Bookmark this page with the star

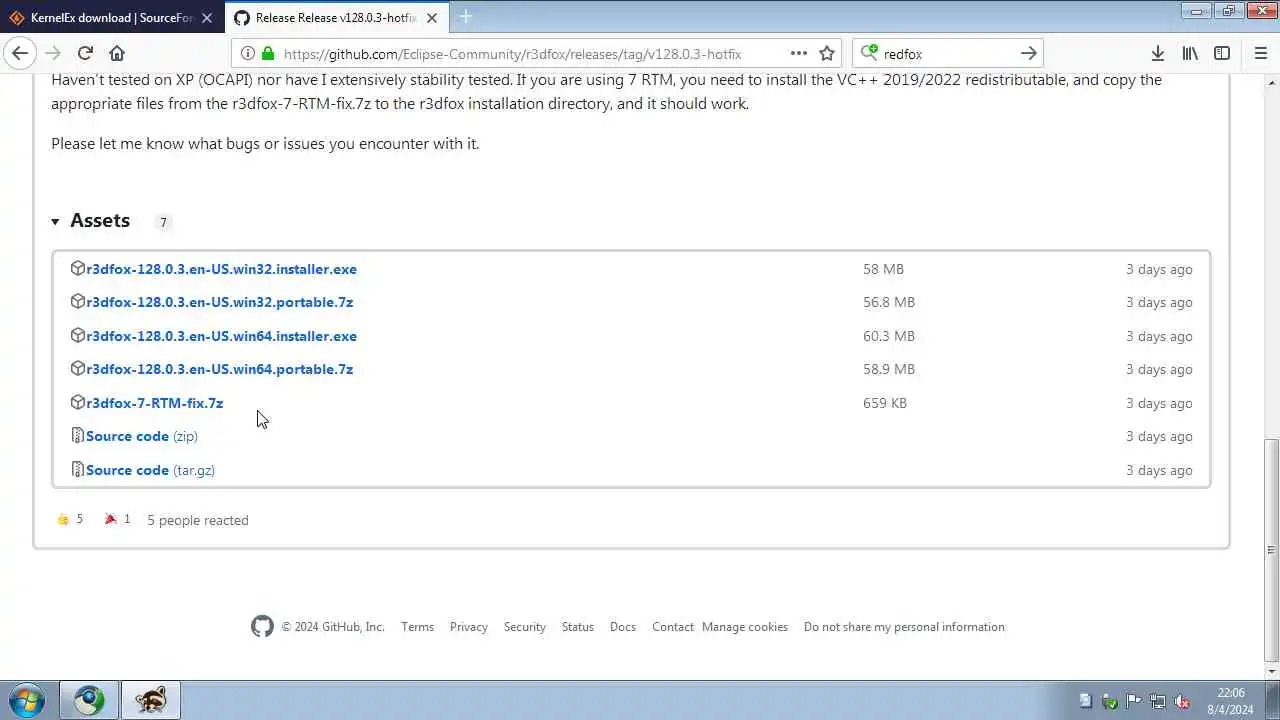(x=827, y=54)
